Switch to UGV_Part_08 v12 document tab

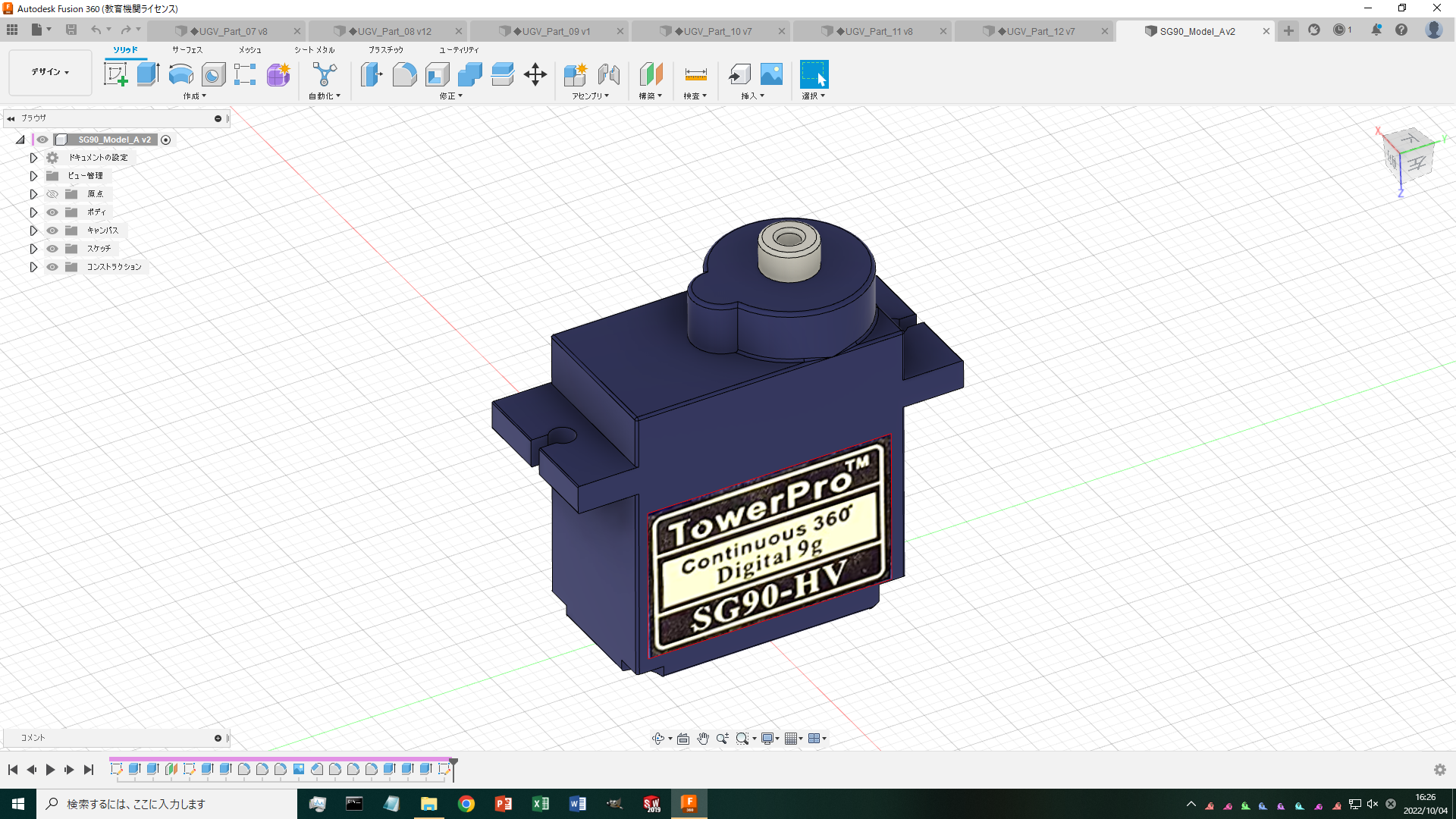[x=389, y=31]
